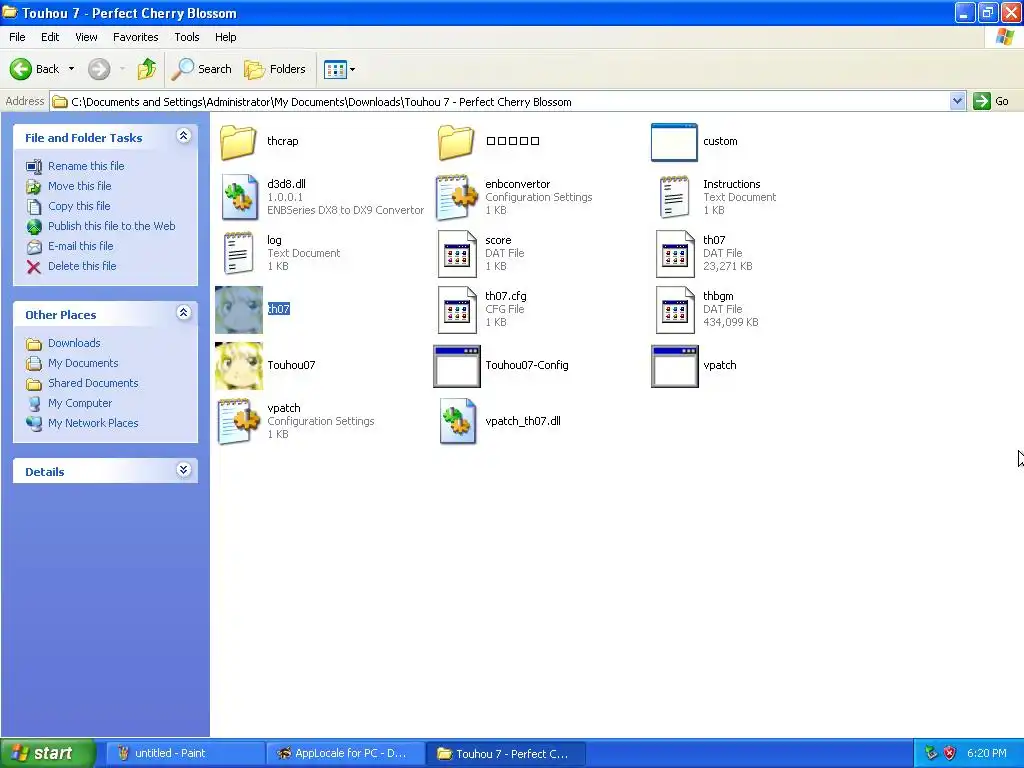The image size is (1024, 768).
Task: Open the Help menu
Action: pyautogui.click(x=225, y=37)
